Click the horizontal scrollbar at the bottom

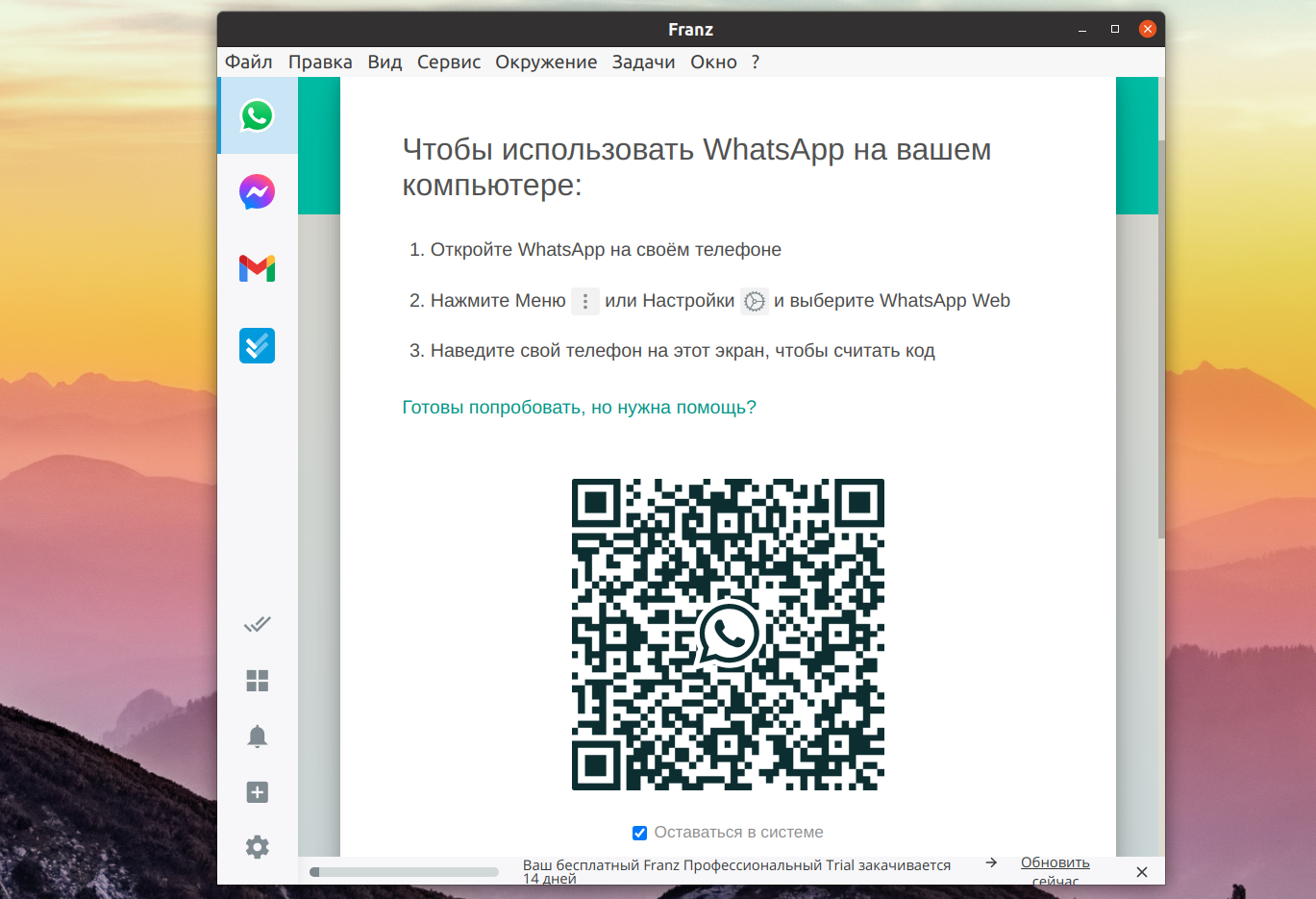(404, 872)
